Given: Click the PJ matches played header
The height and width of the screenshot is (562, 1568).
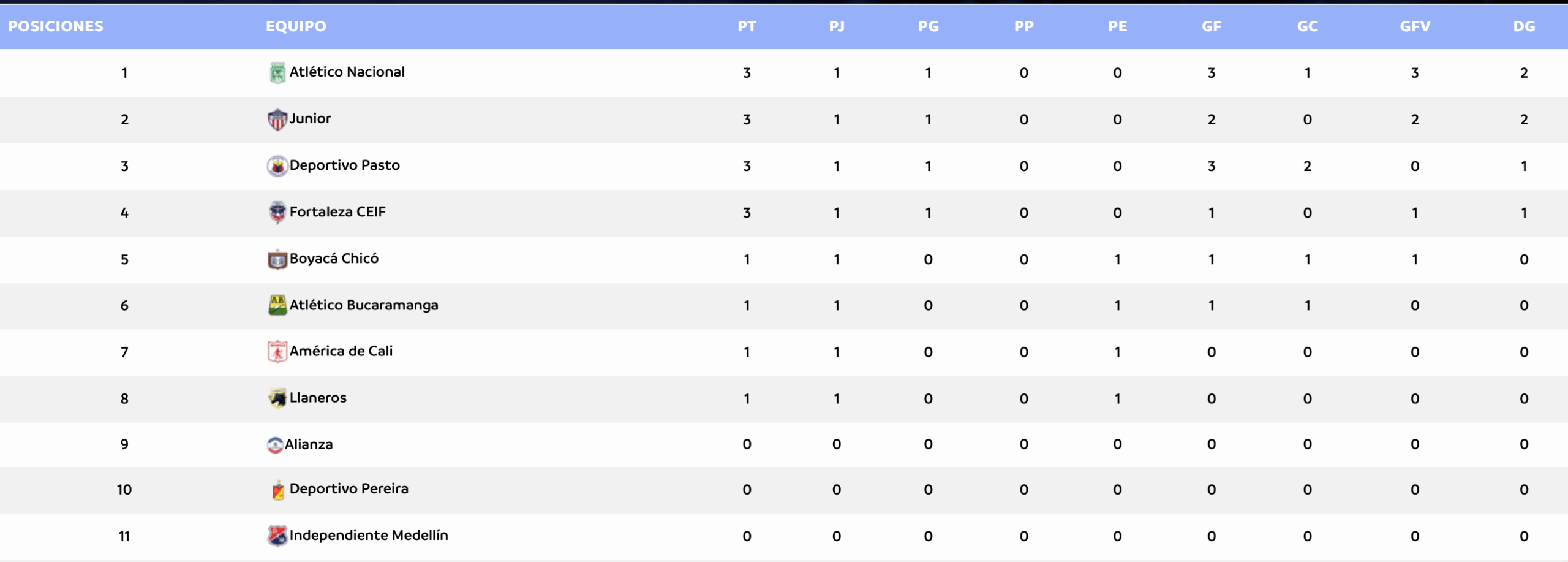Looking at the screenshot, I should [x=837, y=26].
